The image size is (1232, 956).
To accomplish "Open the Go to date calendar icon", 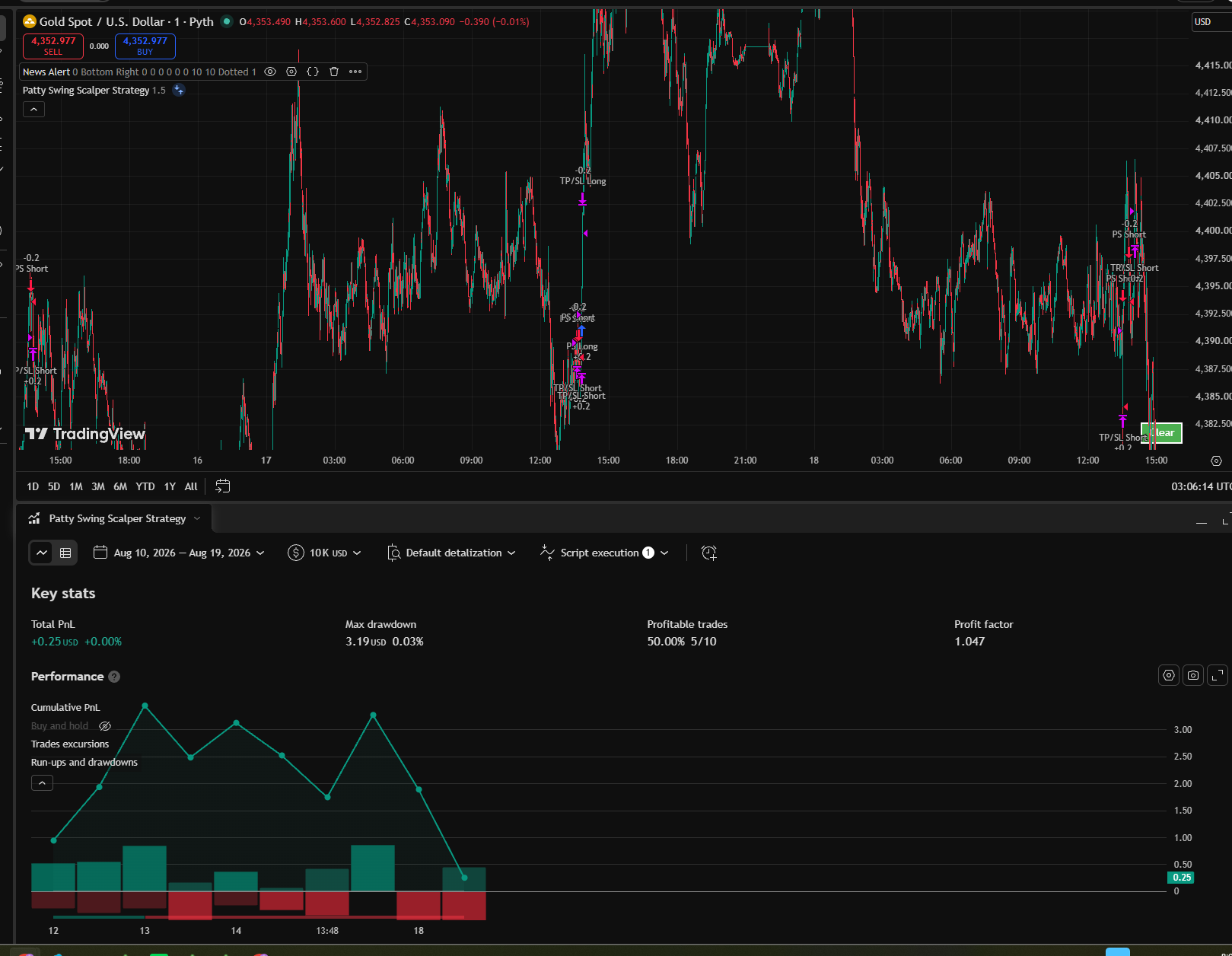I will point(223,486).
